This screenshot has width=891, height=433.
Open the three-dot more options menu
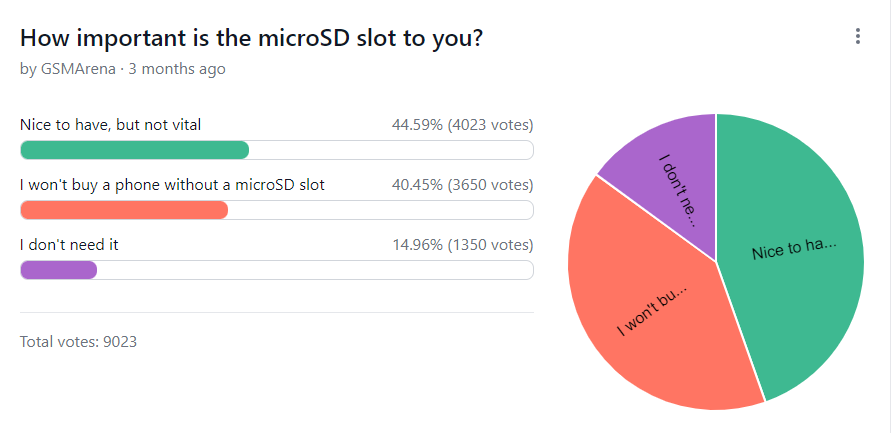pyautogui.click(x=858, y=37)
